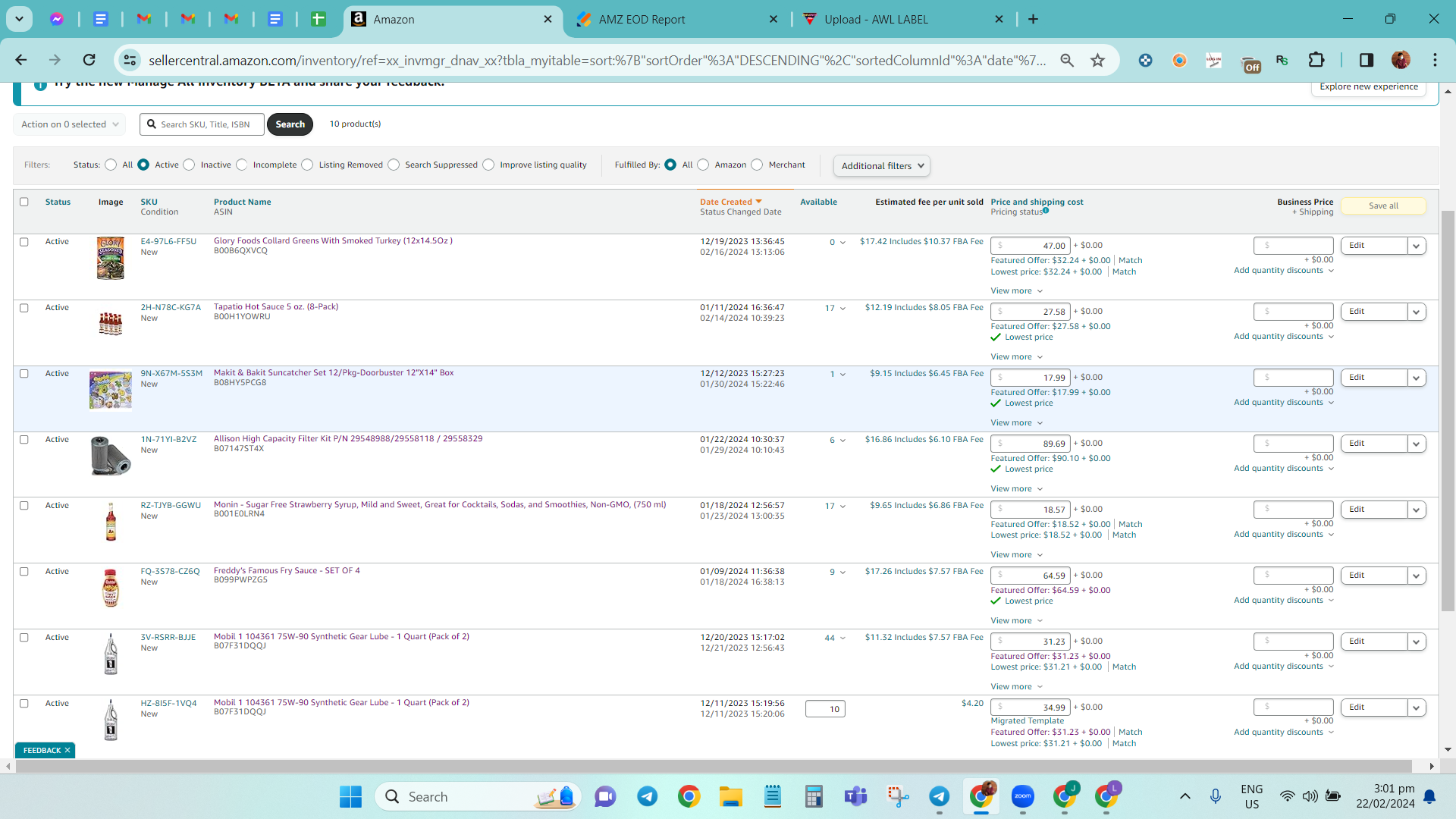Image resolution: width=1456 pixels, height=819 pixels.
Task: Open Edit dropdown arrow for Glory Foods row
Action: [1417, 246]
